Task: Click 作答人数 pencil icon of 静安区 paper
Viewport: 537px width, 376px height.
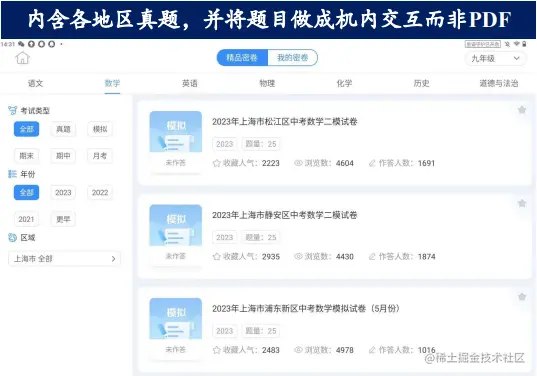Action: click(x=372, y=256)
